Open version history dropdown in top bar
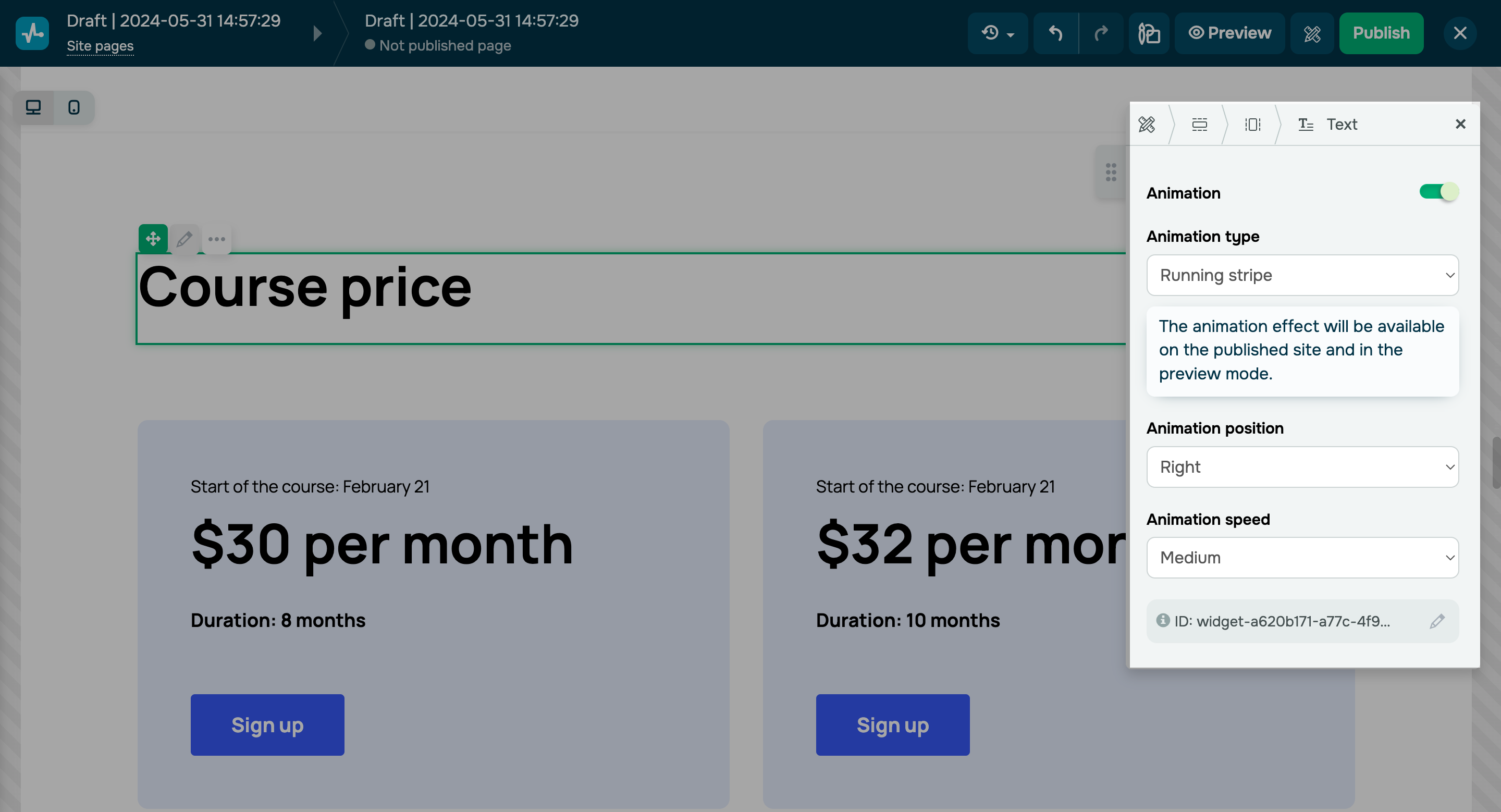Image resolution: width=1501 pixels, height=812 pixels. tap(997, 33)
